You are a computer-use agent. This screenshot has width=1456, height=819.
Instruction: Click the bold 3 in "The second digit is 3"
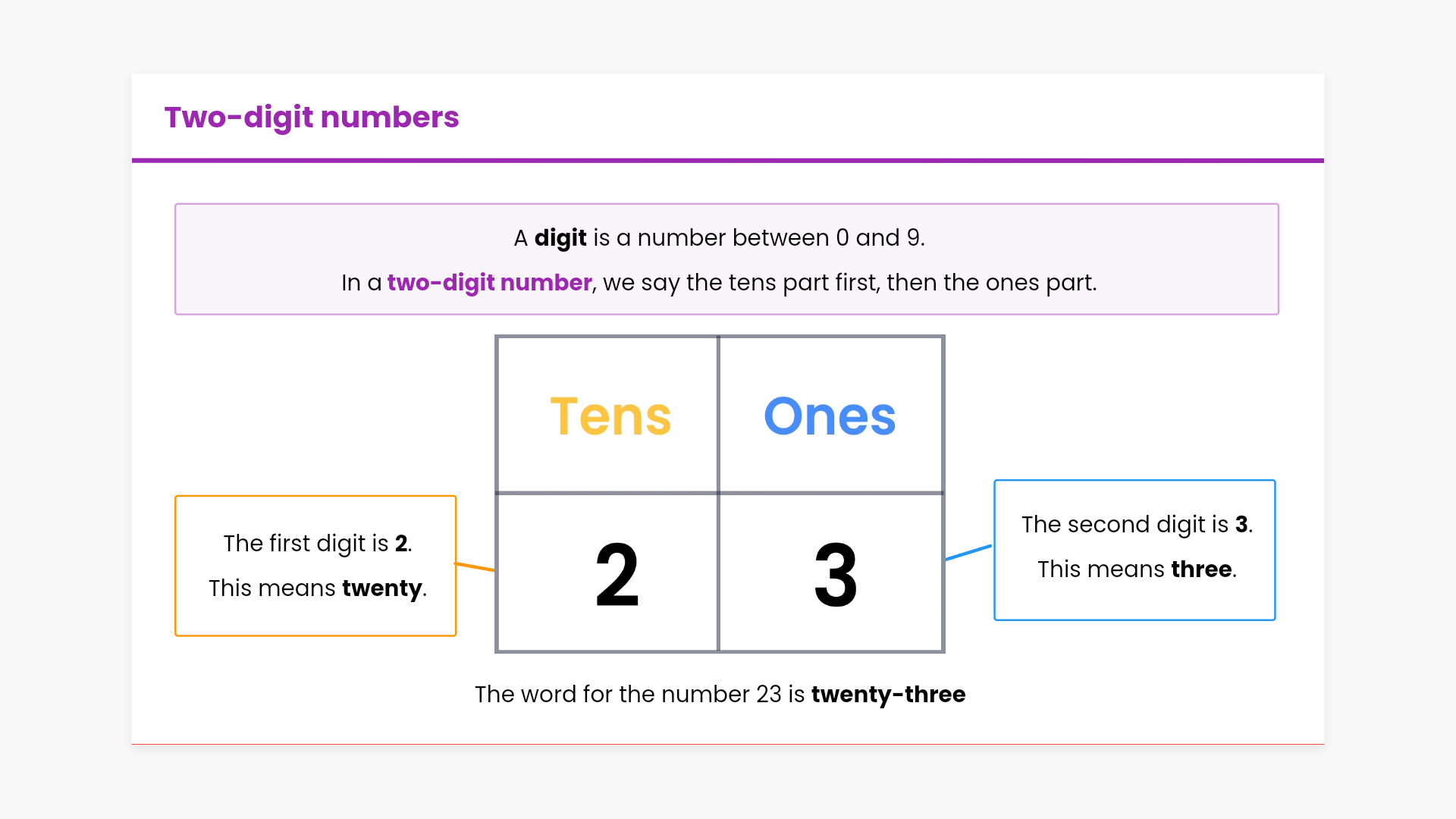[1241, 525]
